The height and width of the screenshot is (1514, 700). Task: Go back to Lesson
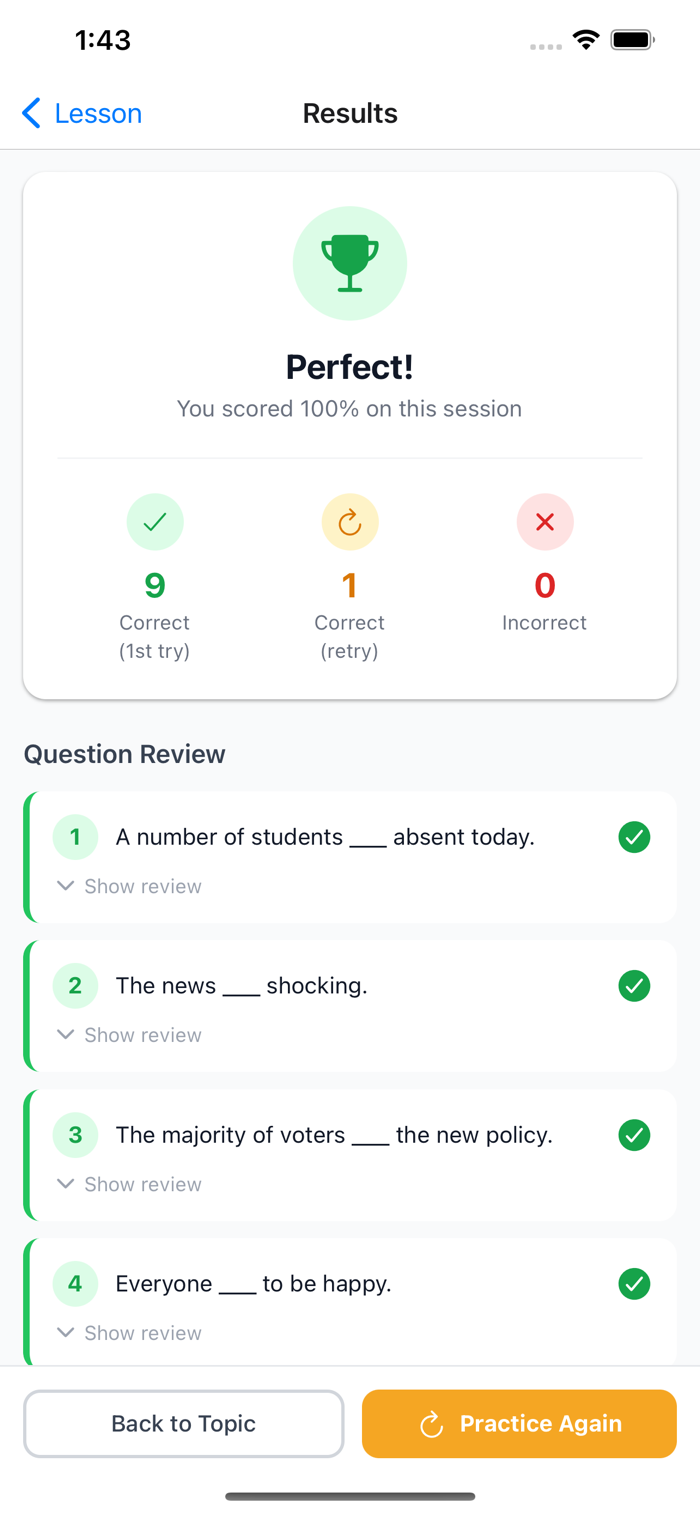[82, 114]
